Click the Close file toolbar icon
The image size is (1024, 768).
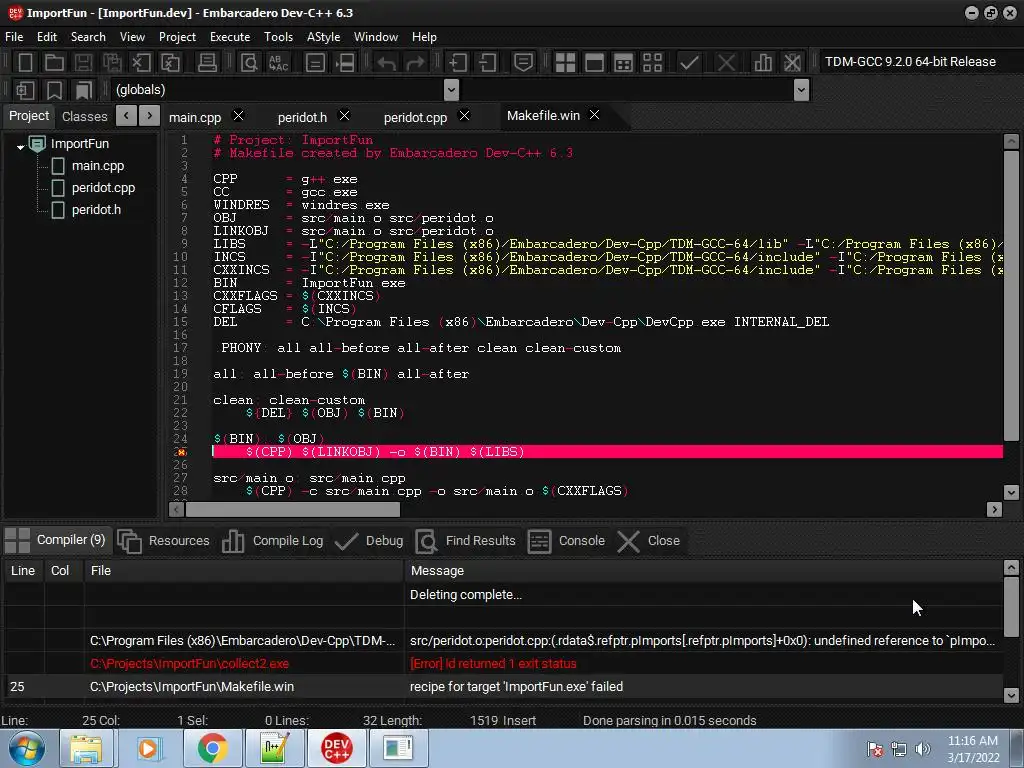141,63
